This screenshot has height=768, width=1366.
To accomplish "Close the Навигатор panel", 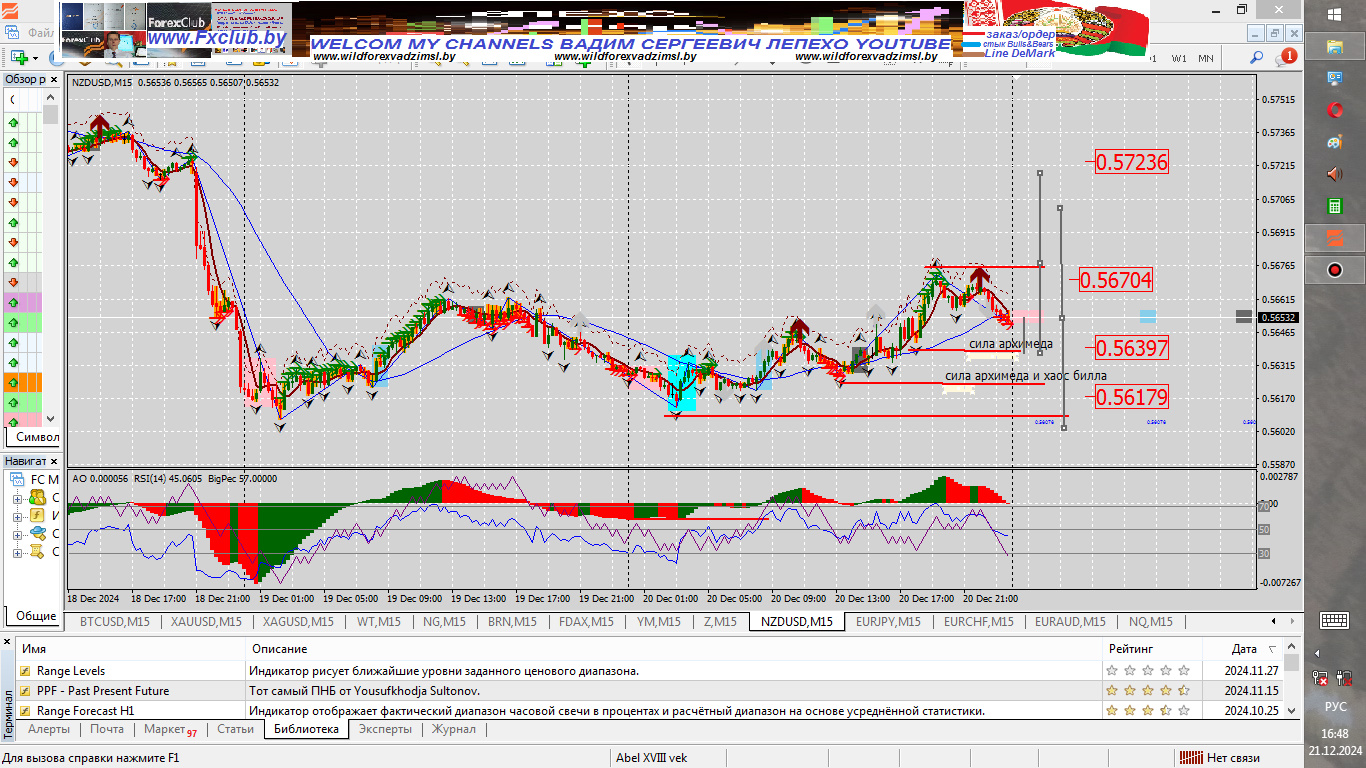I will (54, 461).
